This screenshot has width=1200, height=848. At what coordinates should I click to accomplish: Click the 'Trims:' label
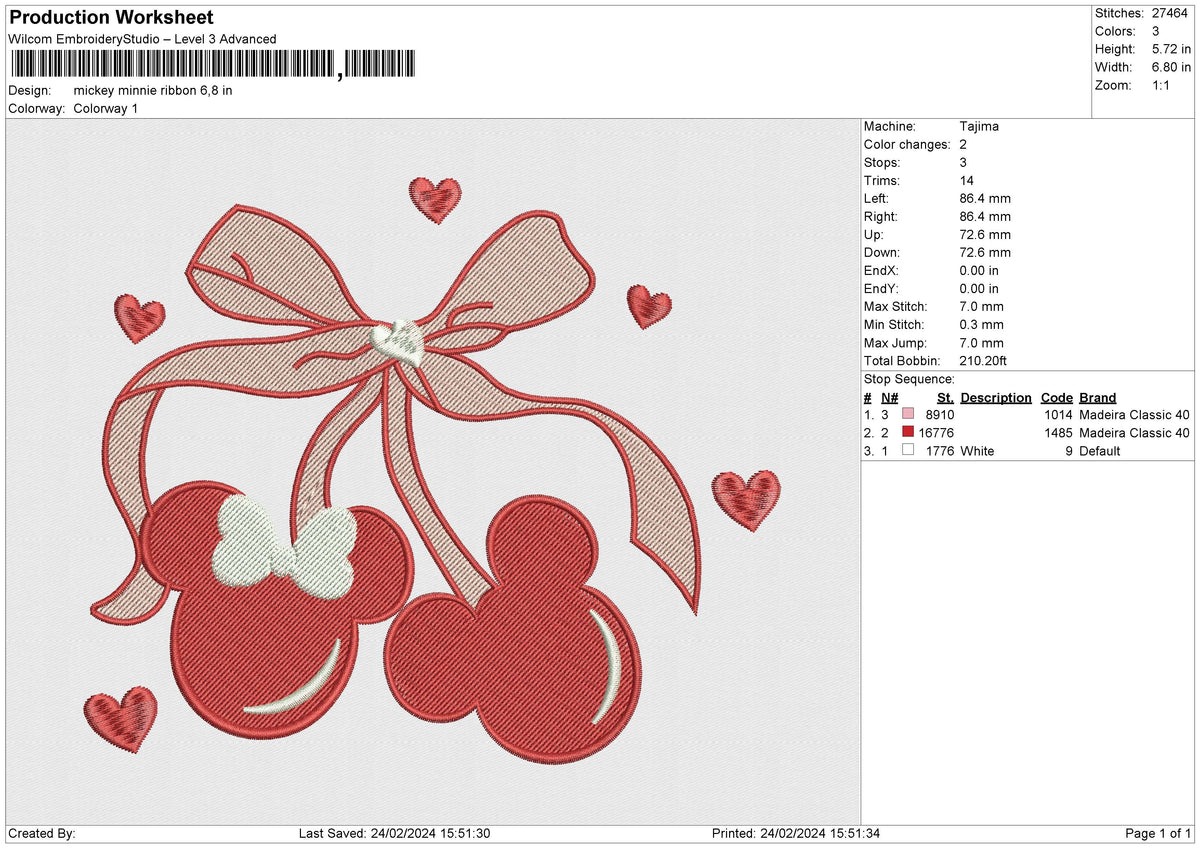[881, 181]
